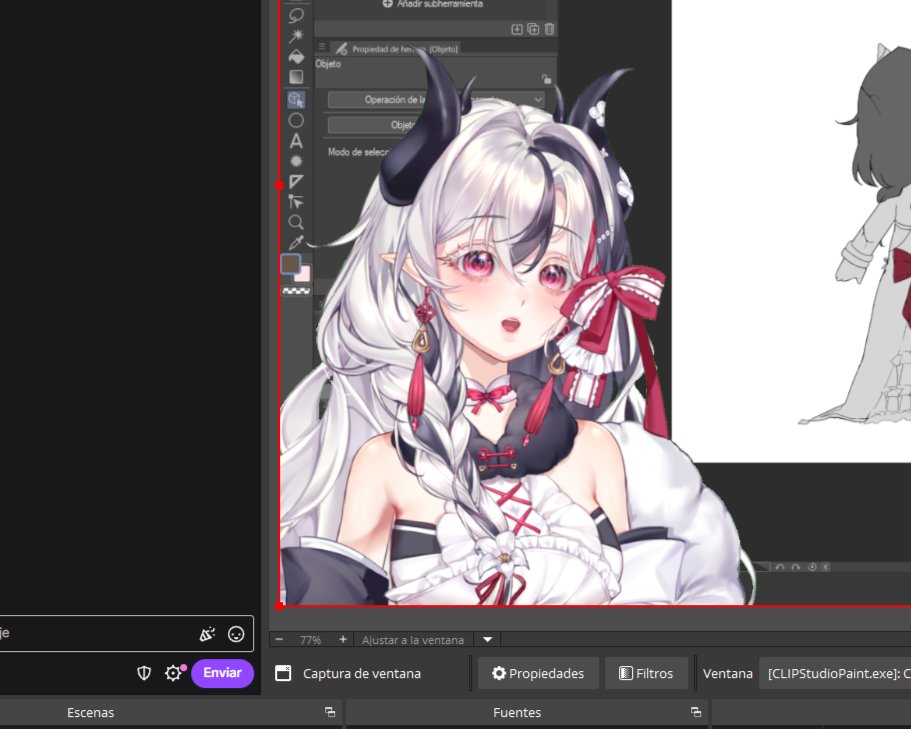This screenshot has width=911, height=729.
Task: Select the Auto select magic wand tool
Action: (x=296, y=35)
